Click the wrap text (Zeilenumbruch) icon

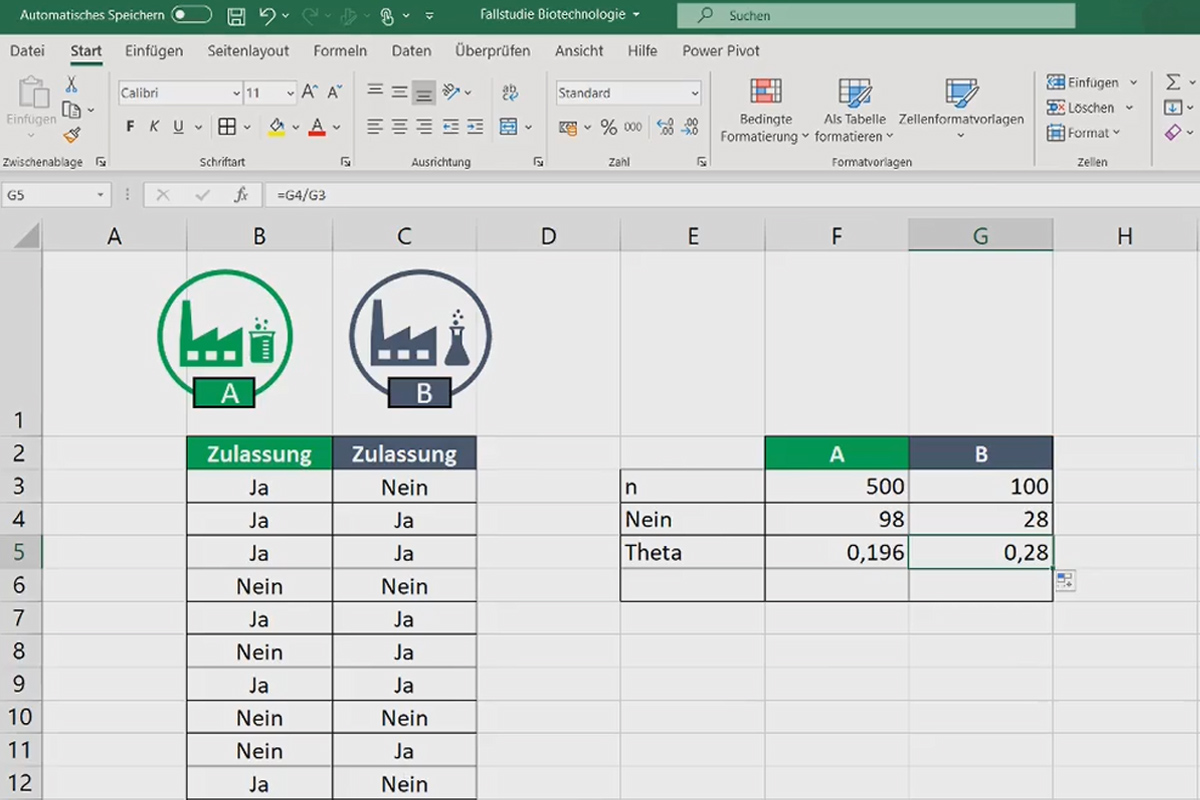click(x=510, y=91)
